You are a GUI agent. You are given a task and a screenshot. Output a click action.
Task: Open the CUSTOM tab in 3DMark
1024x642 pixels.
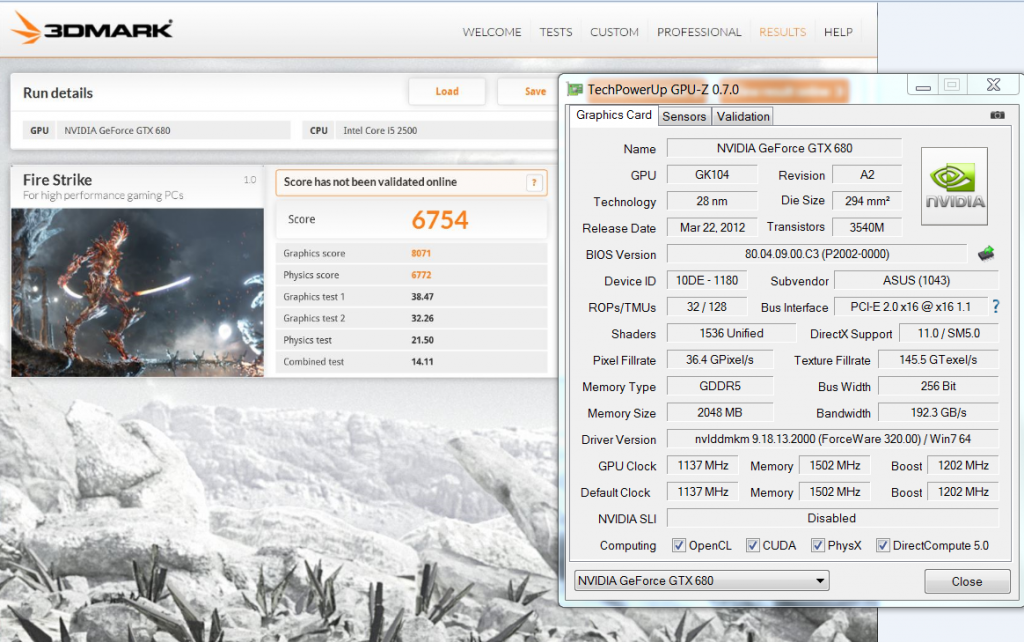point(615,32)
